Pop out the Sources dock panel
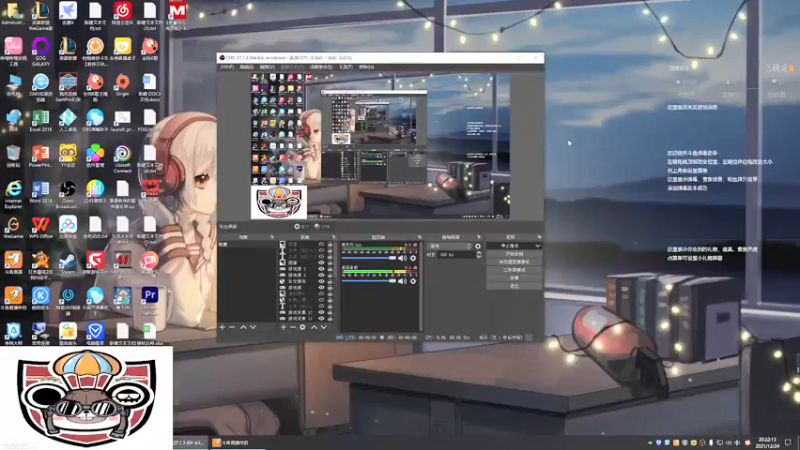Screen dimensions: 800x450 [334, 237]
